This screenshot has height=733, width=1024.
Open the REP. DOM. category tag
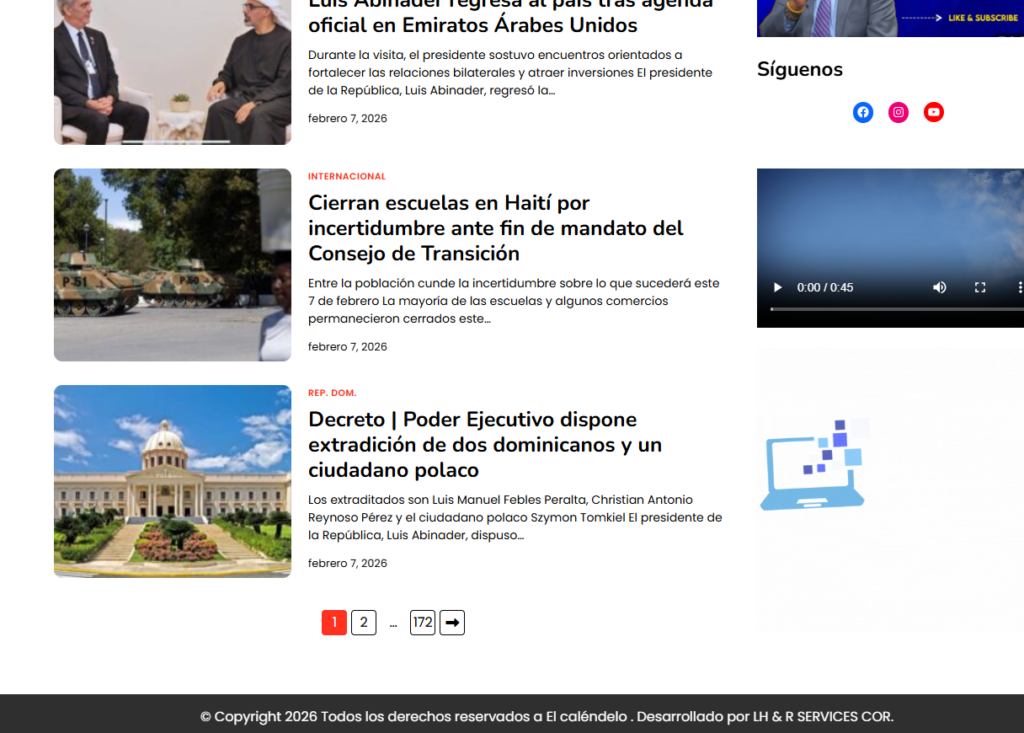(332, 393)
